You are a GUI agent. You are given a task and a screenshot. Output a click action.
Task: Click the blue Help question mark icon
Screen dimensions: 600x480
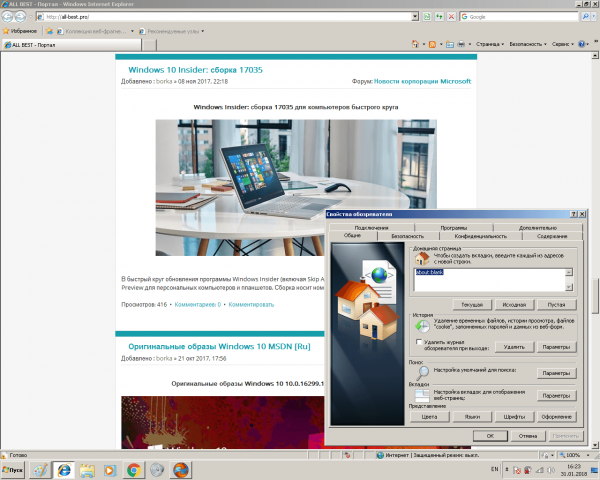pyautogui.click(x=582, y=44)
